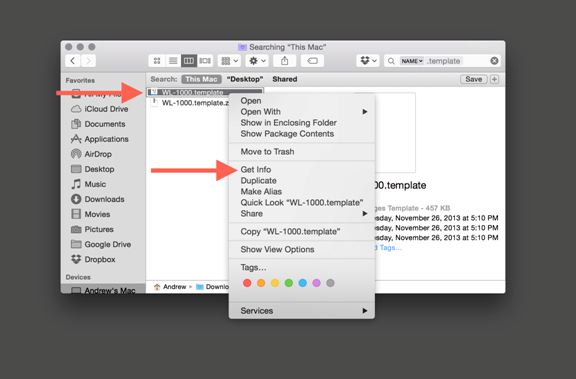The image size is (576, 379).
Task: Choose Open from context menu
Action: click(x=302, y=101)
